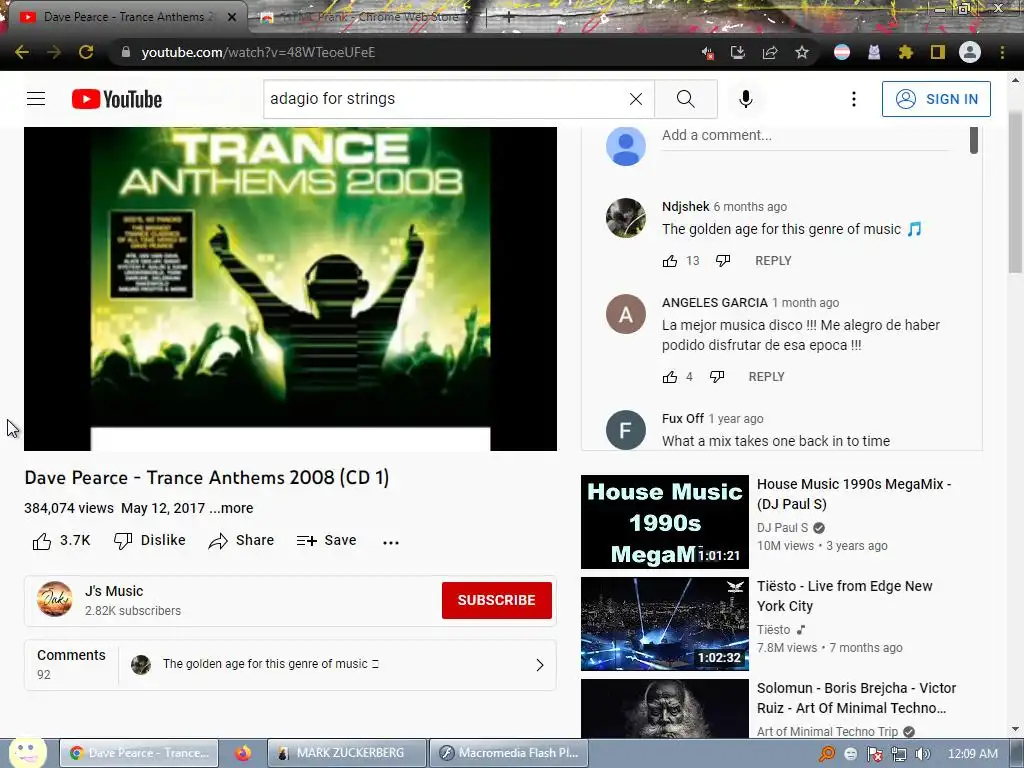Click the page vertical scrollbar thumb

(x=1015, y=192)
